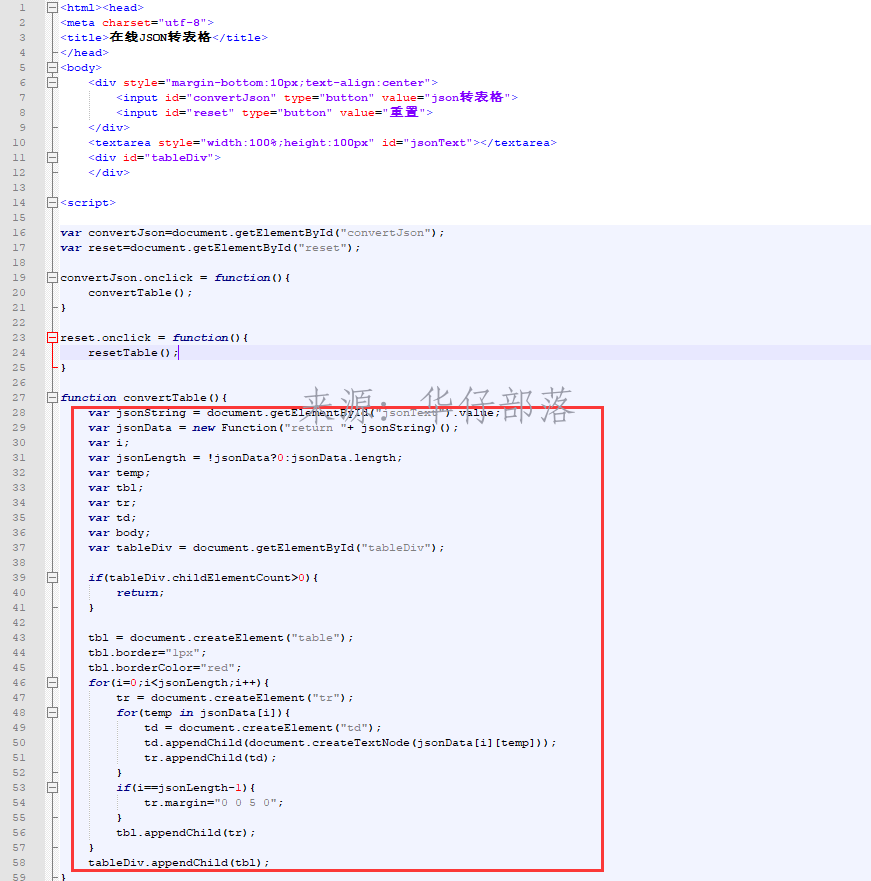Image resolution: width=871 pixels, height=881 pixels.
Task: Click the input id="convertJson" line
Action: tap(317, 98)
